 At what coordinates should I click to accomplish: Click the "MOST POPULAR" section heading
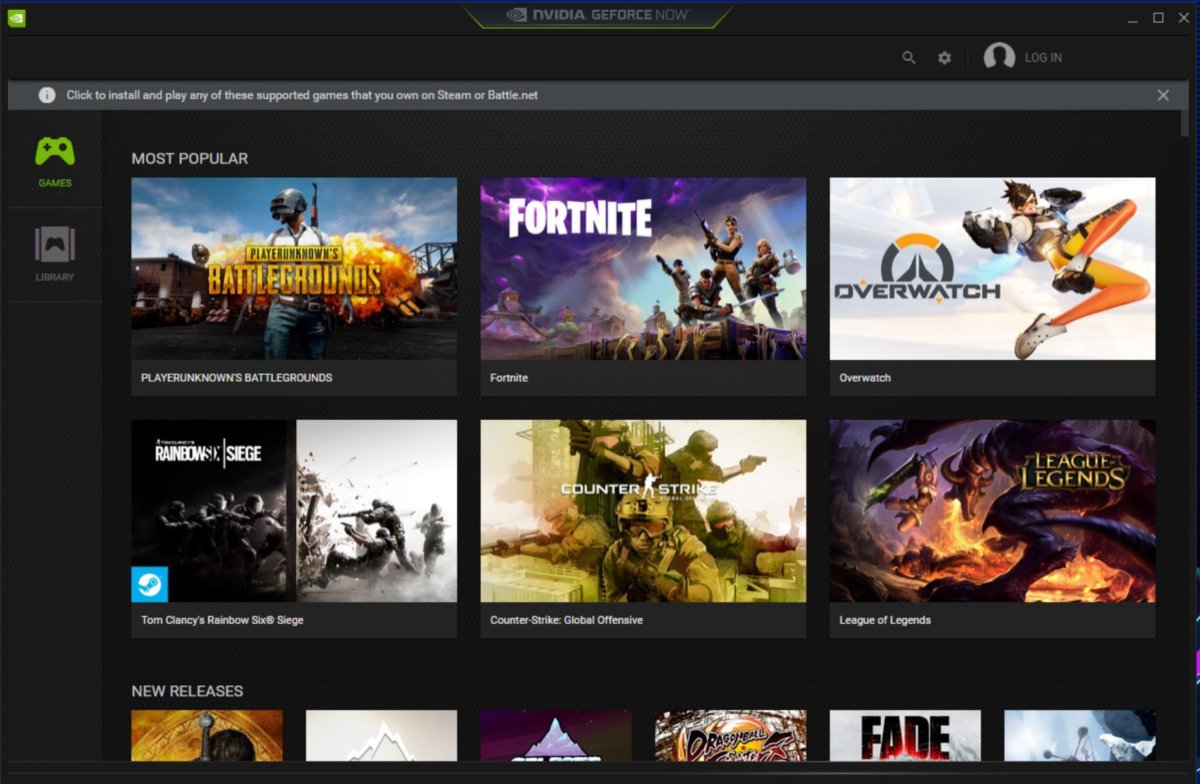pyautogui.click(x=190, y=158)
